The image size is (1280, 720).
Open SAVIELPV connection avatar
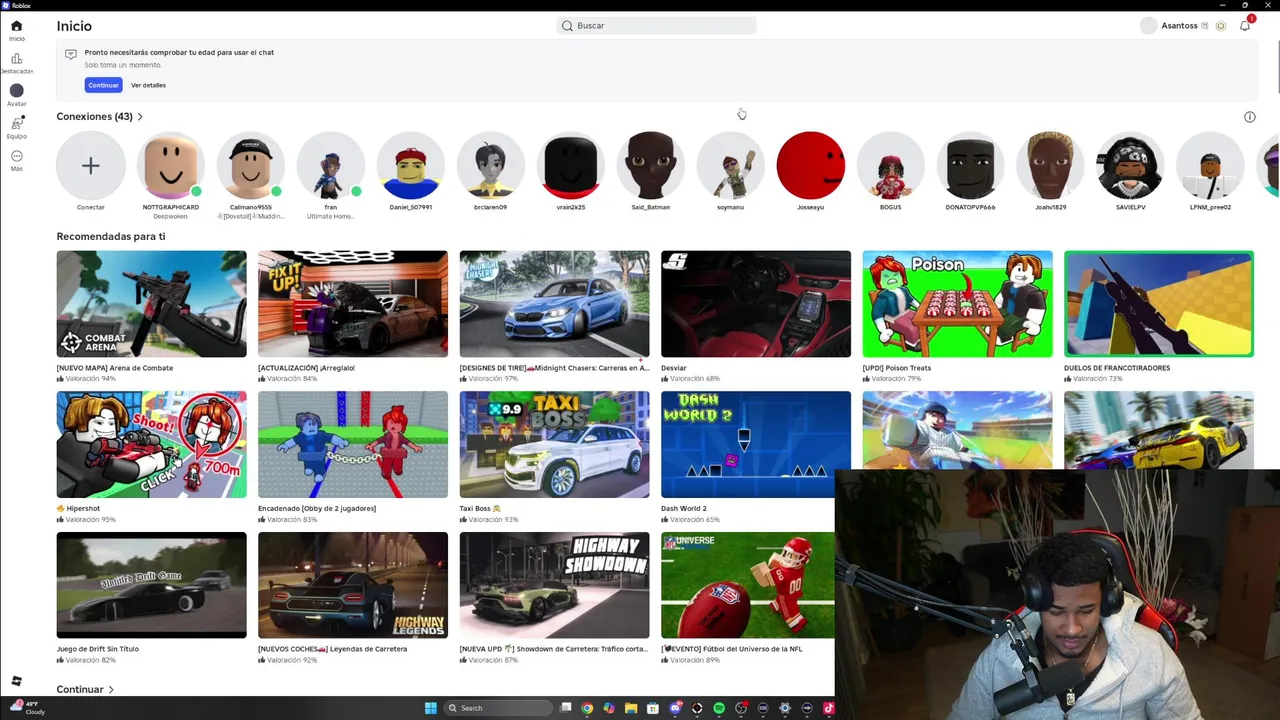pyautogui.click(x=1130, y=165)
